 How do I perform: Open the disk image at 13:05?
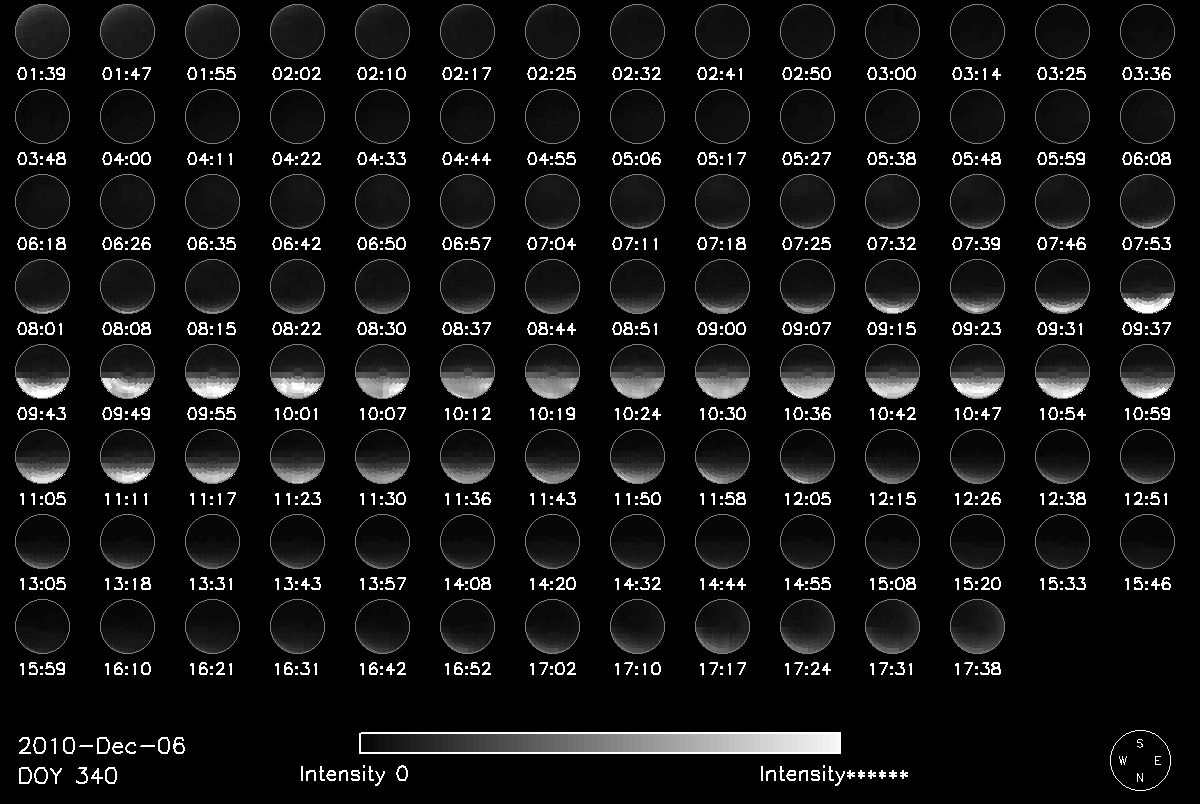click(43, 544)
